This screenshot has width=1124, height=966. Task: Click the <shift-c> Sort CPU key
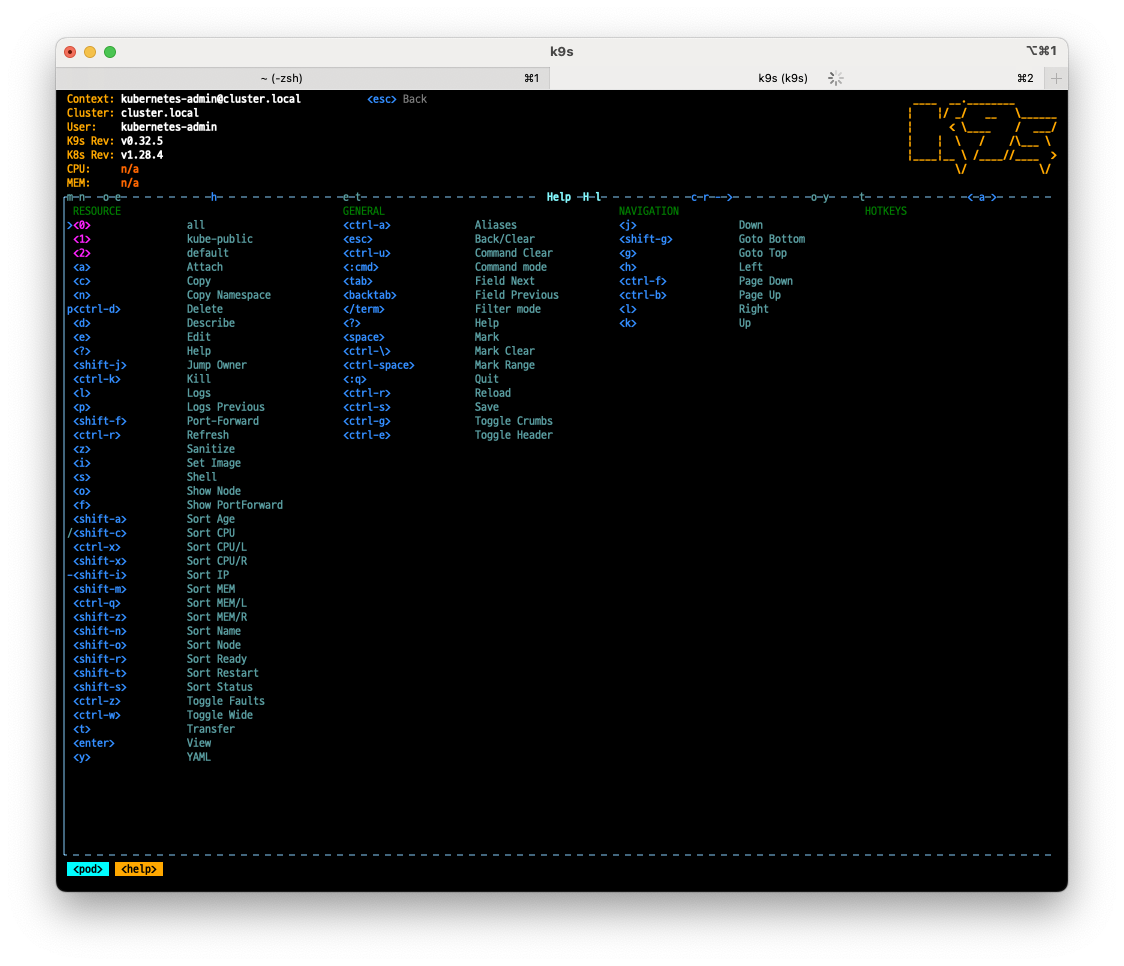(100, 533)
